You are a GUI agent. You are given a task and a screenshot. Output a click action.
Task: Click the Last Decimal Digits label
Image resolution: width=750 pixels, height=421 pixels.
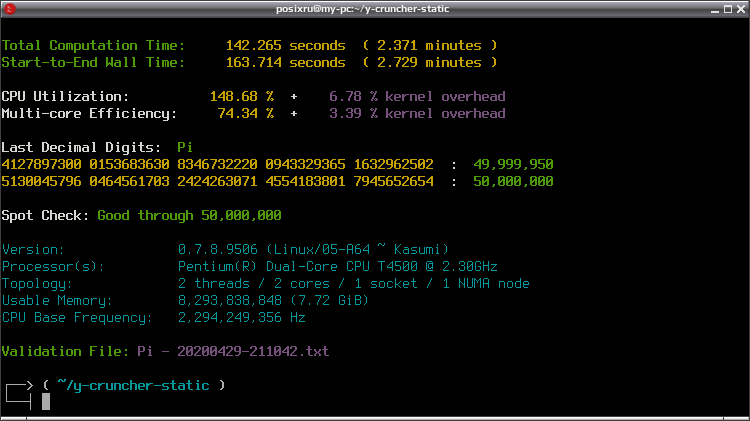tap(81, 147)
